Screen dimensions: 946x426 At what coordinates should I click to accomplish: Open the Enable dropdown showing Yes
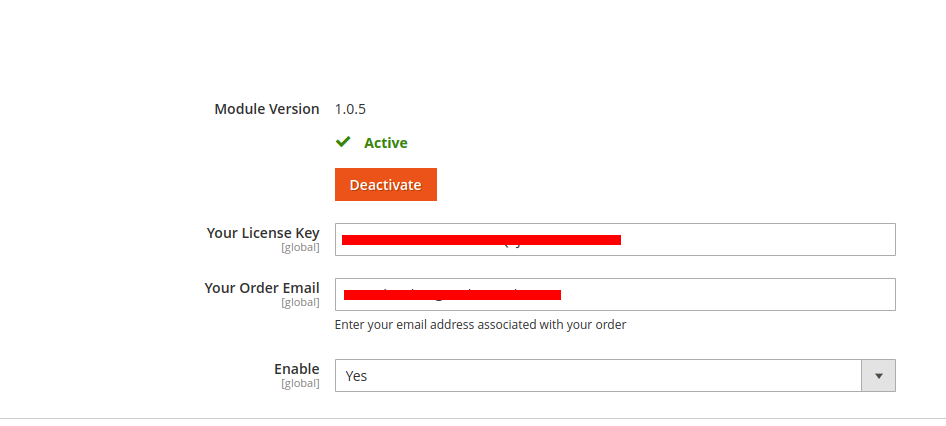click(598, 376)
